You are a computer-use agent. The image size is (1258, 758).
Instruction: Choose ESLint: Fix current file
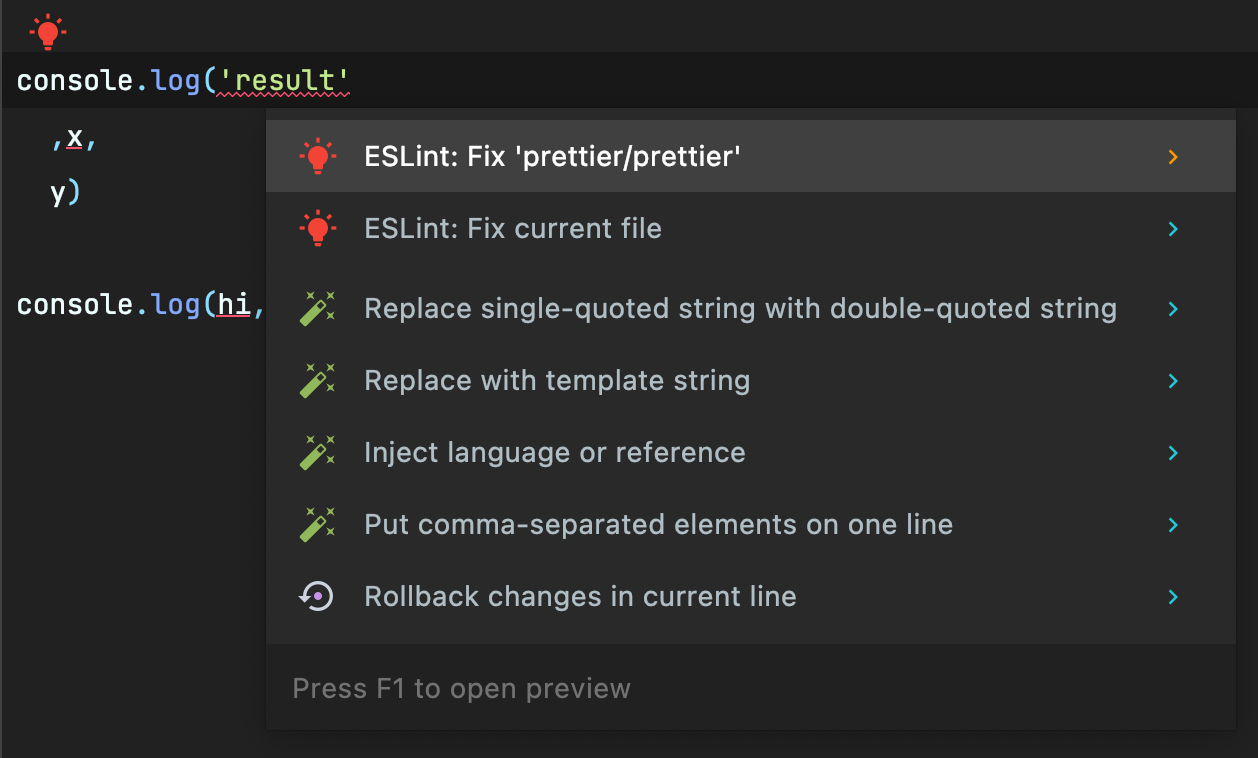(513, 229)
